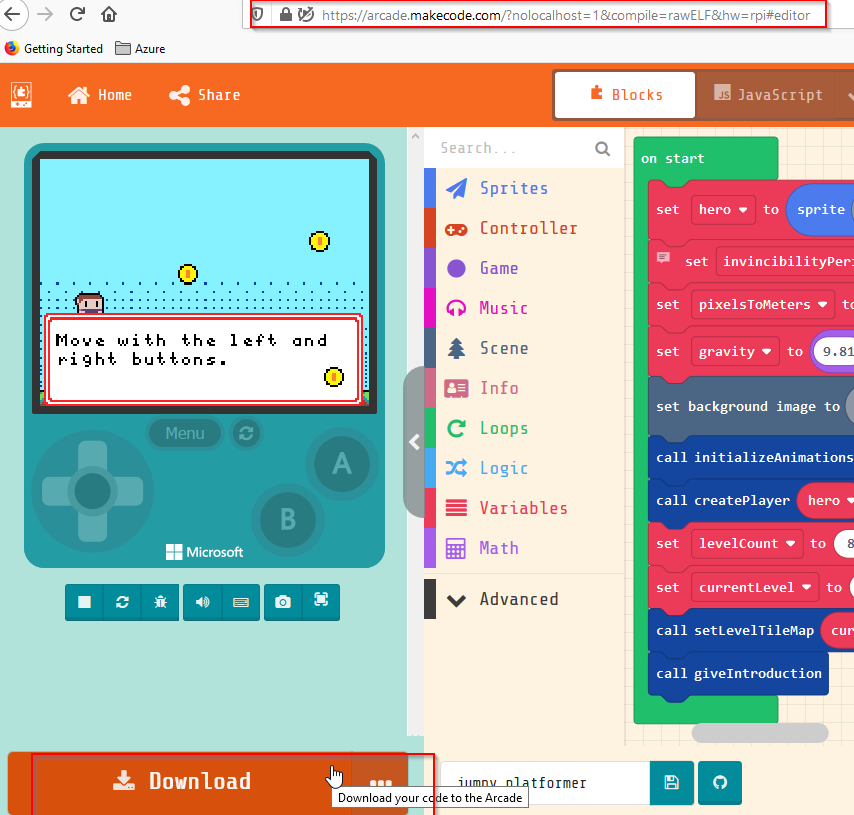This screenshot has width=854, height=815.
Task: Open the Loops block category
Action: 524,428
